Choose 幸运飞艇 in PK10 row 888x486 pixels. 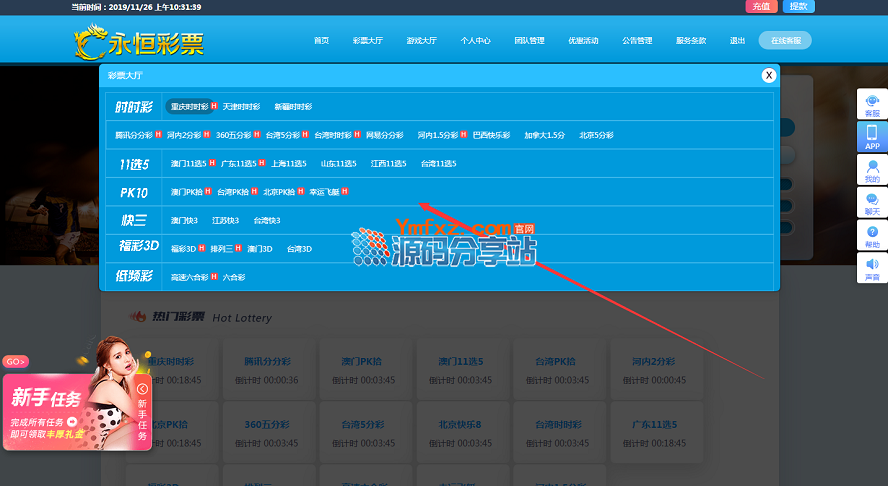click(323, 192)
